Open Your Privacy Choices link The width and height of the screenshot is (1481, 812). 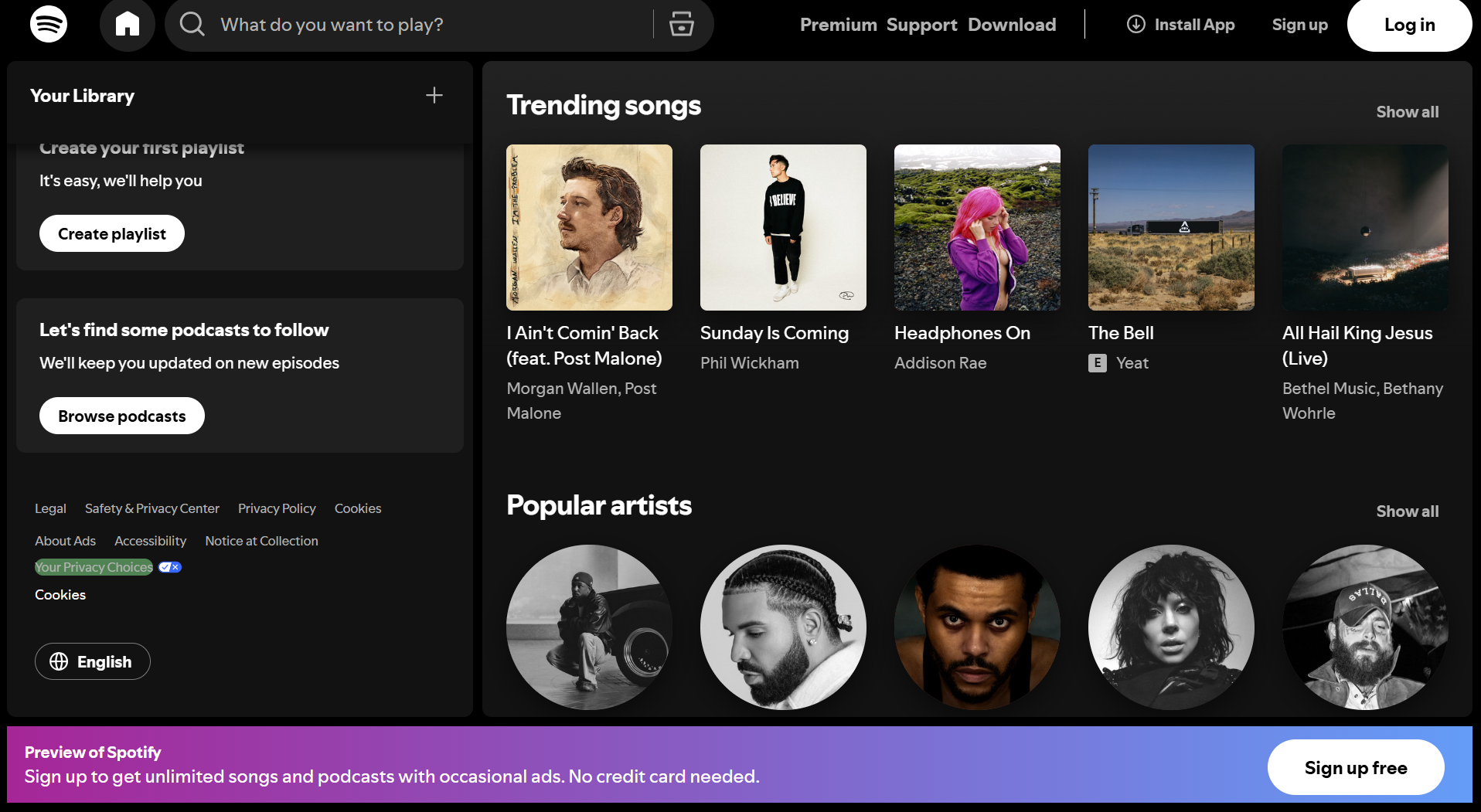[94, 567]
